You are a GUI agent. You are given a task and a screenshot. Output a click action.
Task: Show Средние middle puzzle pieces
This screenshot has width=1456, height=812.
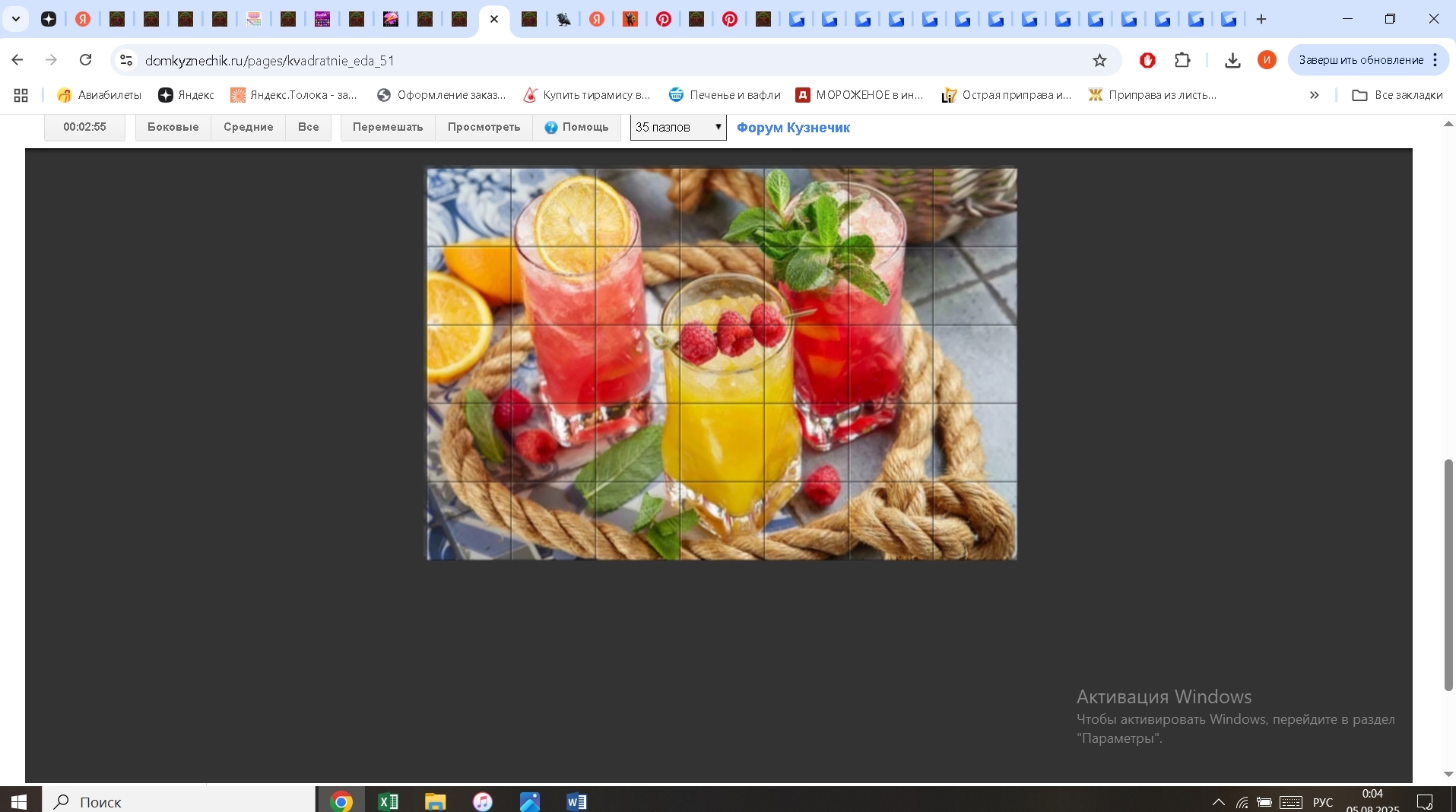click(249, 127)
